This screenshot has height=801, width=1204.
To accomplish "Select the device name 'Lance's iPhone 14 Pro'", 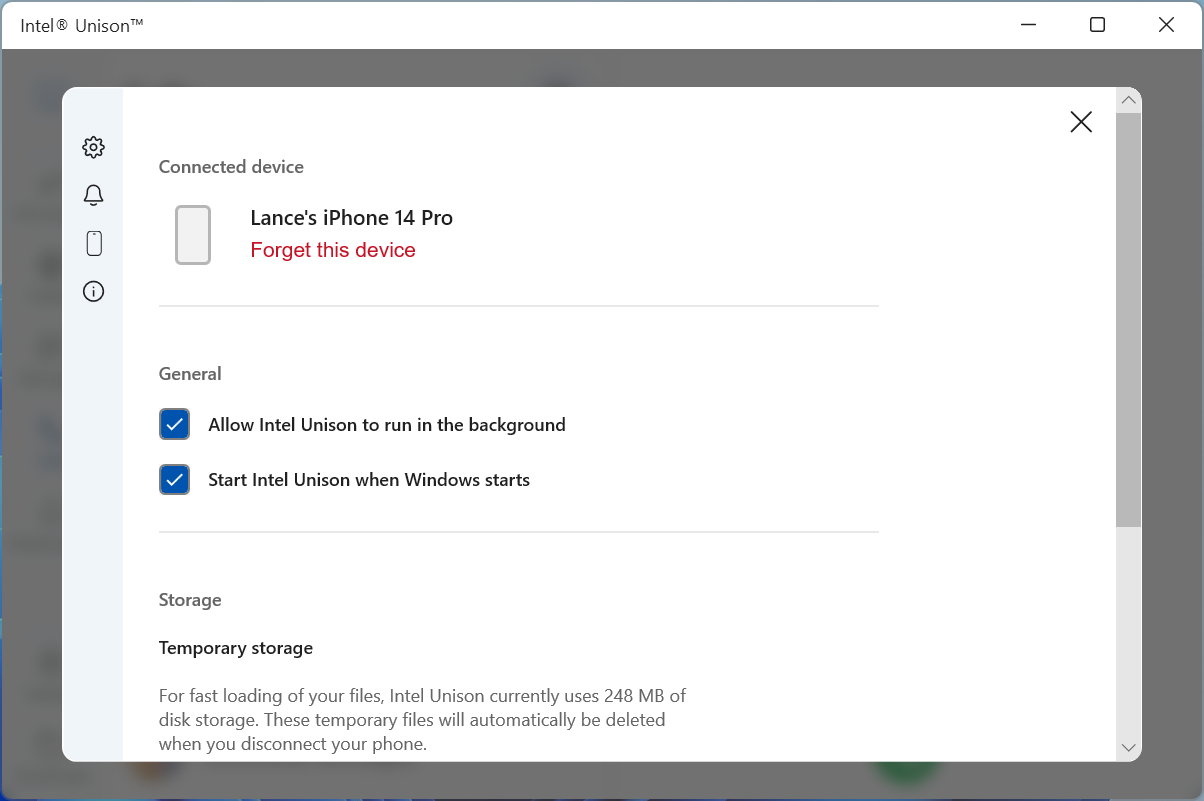I will (x=351, y=217).
